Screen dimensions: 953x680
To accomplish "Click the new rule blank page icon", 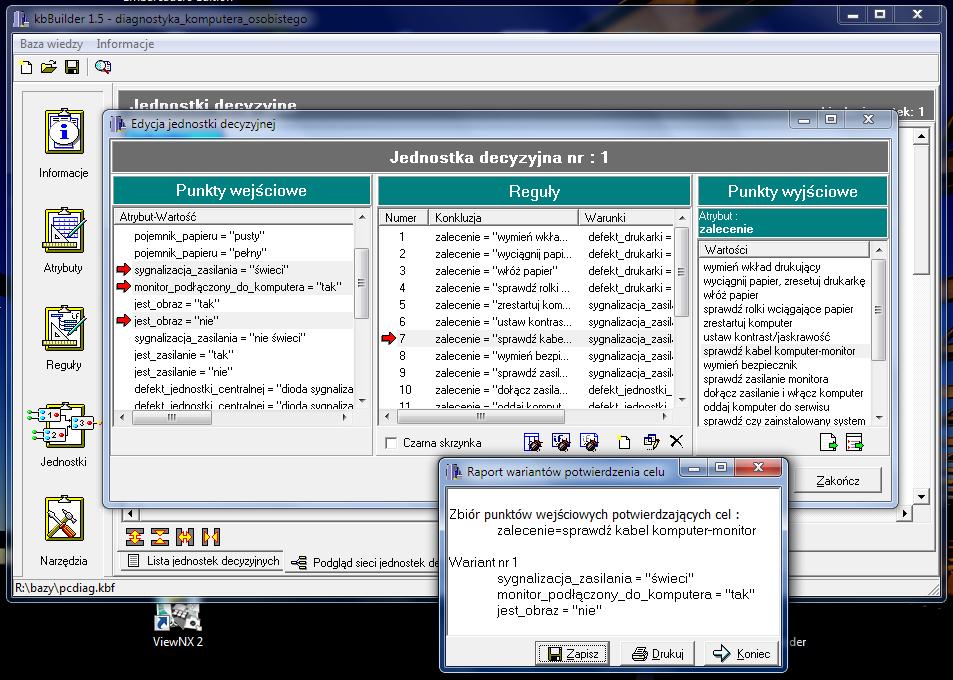I will point(624,442).
